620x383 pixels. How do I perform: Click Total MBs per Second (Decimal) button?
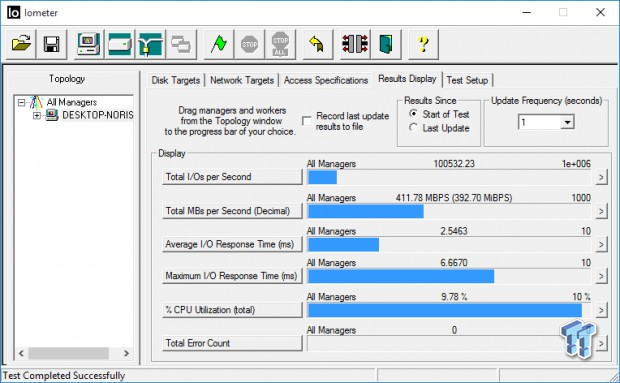[x=232, y=211]
